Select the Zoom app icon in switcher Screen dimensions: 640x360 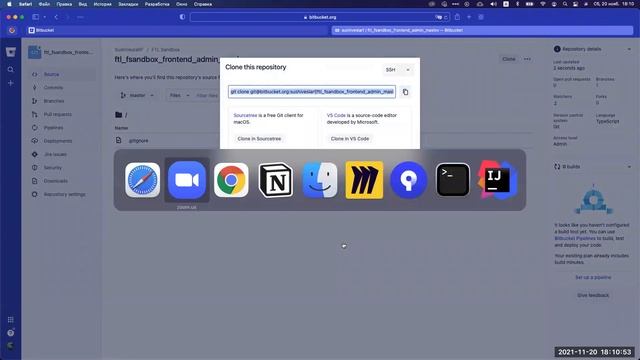coord(187,180)
